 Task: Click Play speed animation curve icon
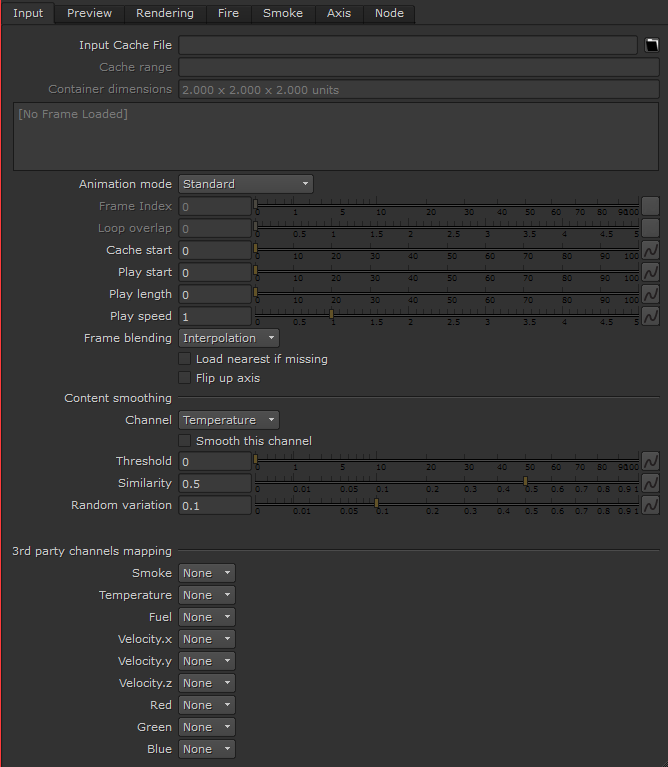pyautogui.click(x=650, y=316)
